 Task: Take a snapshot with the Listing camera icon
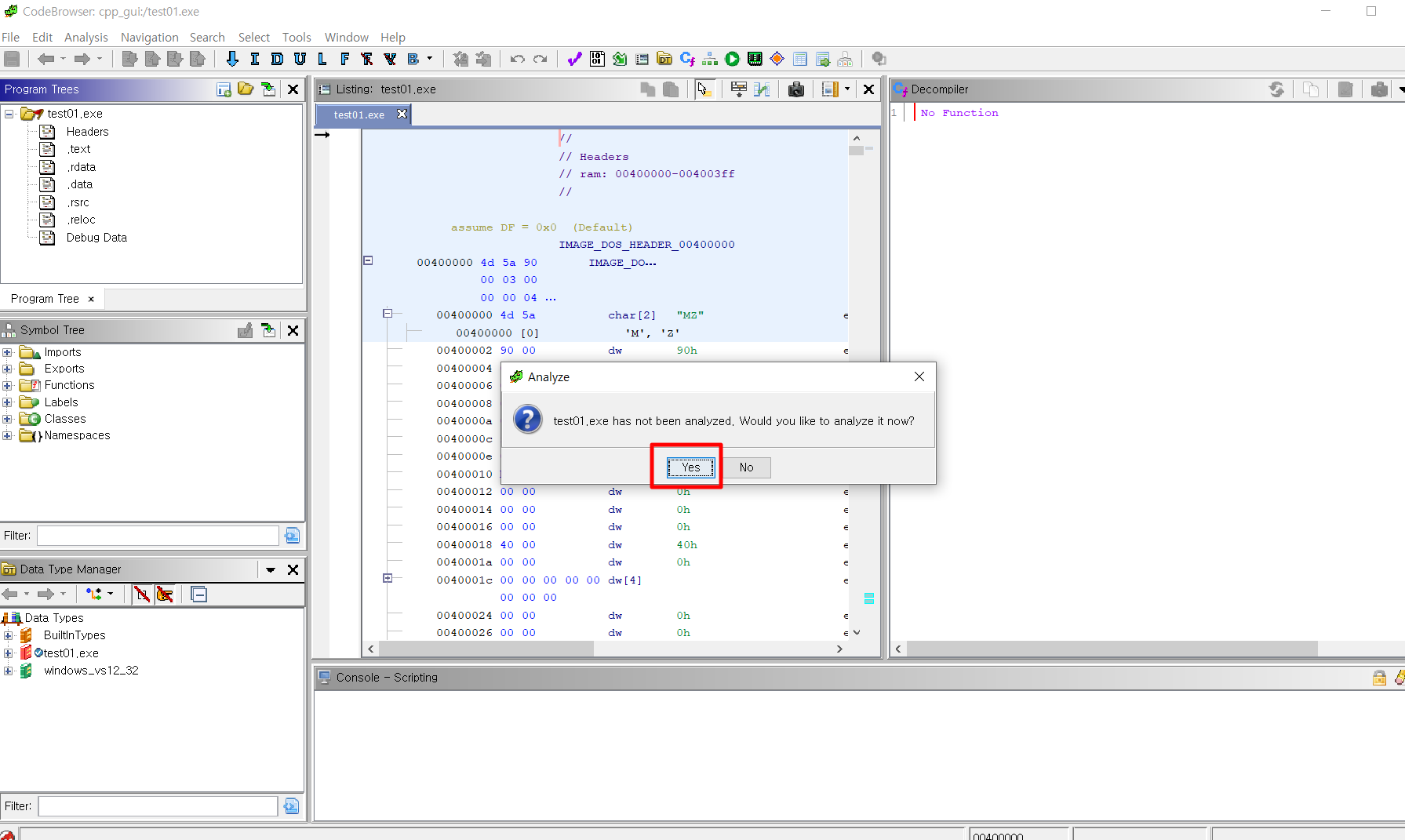[x=797, y=89]
